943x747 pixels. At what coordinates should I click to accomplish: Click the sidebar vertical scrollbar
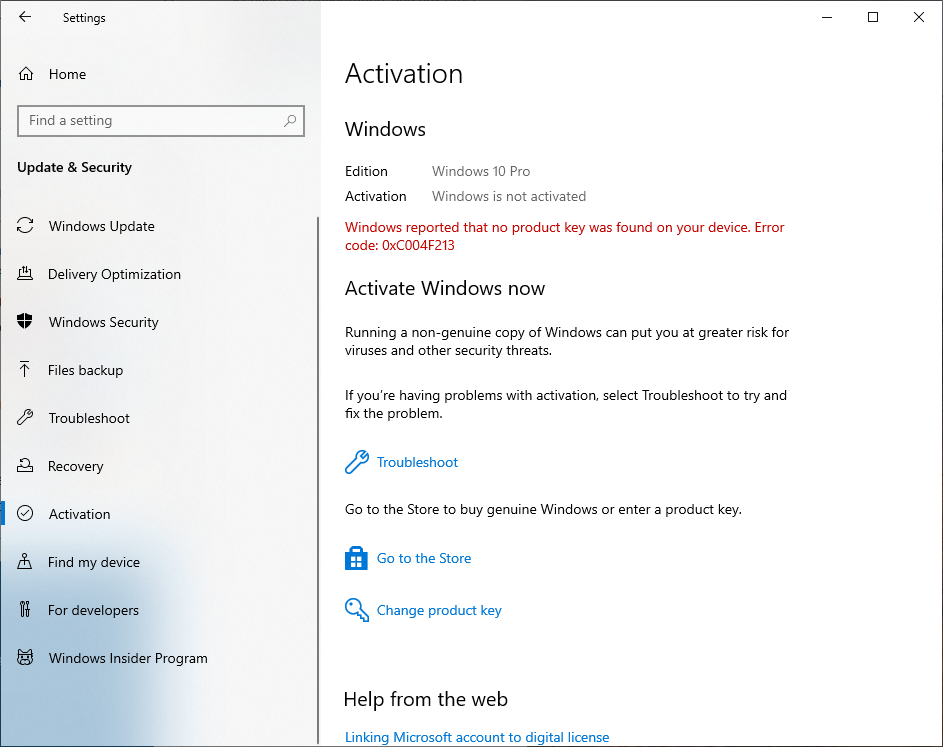click(x=318, y=480)
